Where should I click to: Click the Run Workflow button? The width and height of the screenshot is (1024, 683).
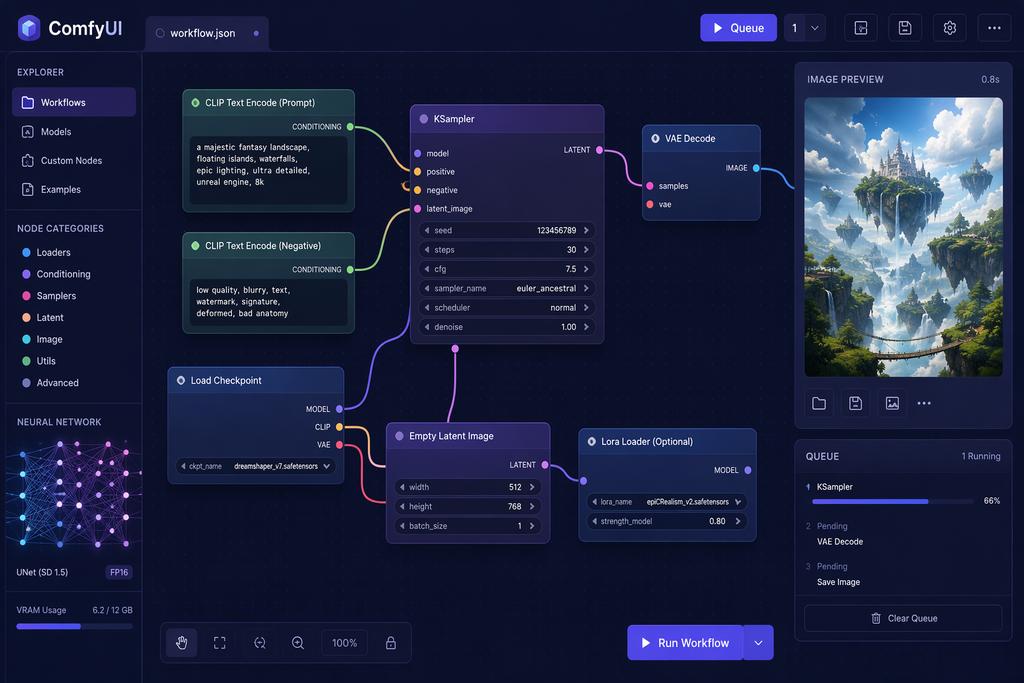(686, 643)
